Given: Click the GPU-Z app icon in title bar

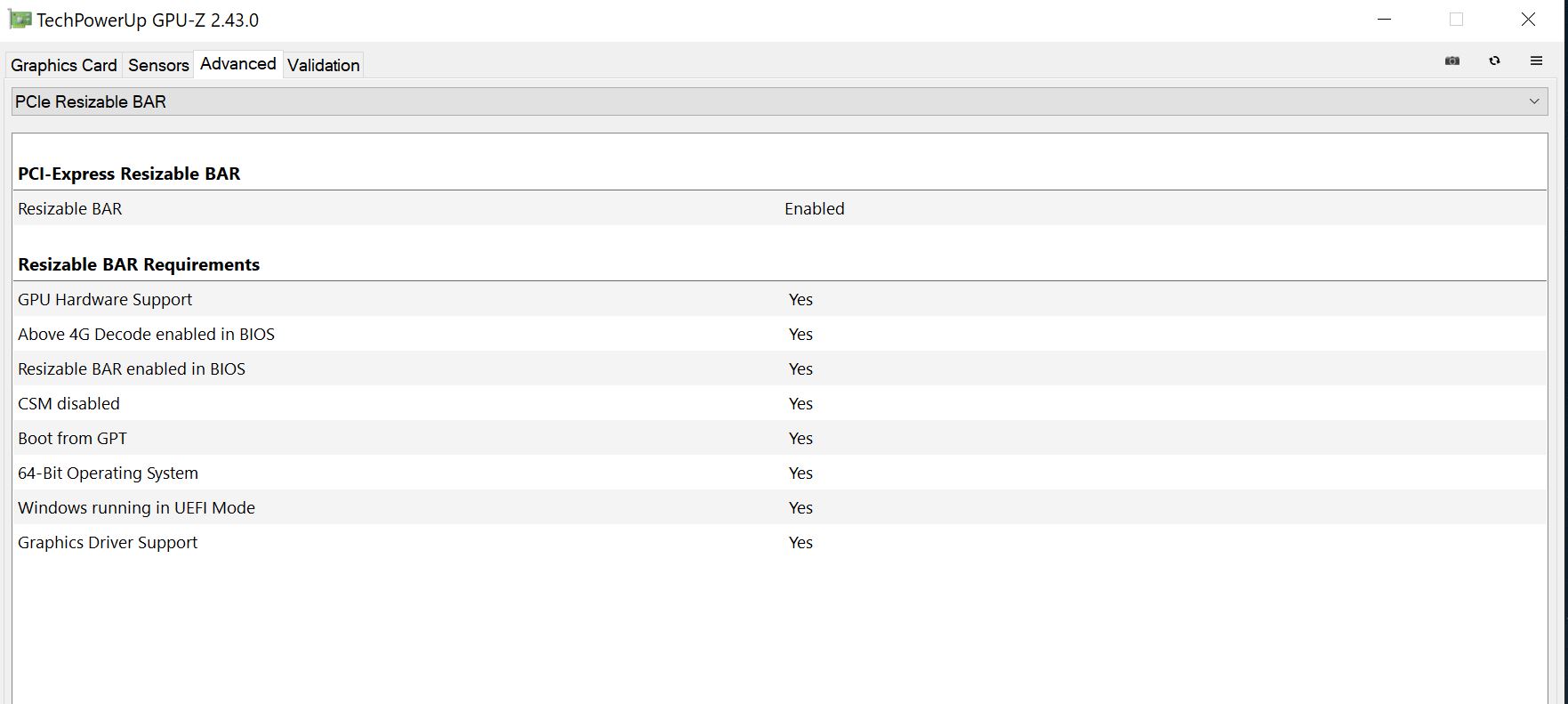Looking at the screenshot, I should click(x=20, y=20).
